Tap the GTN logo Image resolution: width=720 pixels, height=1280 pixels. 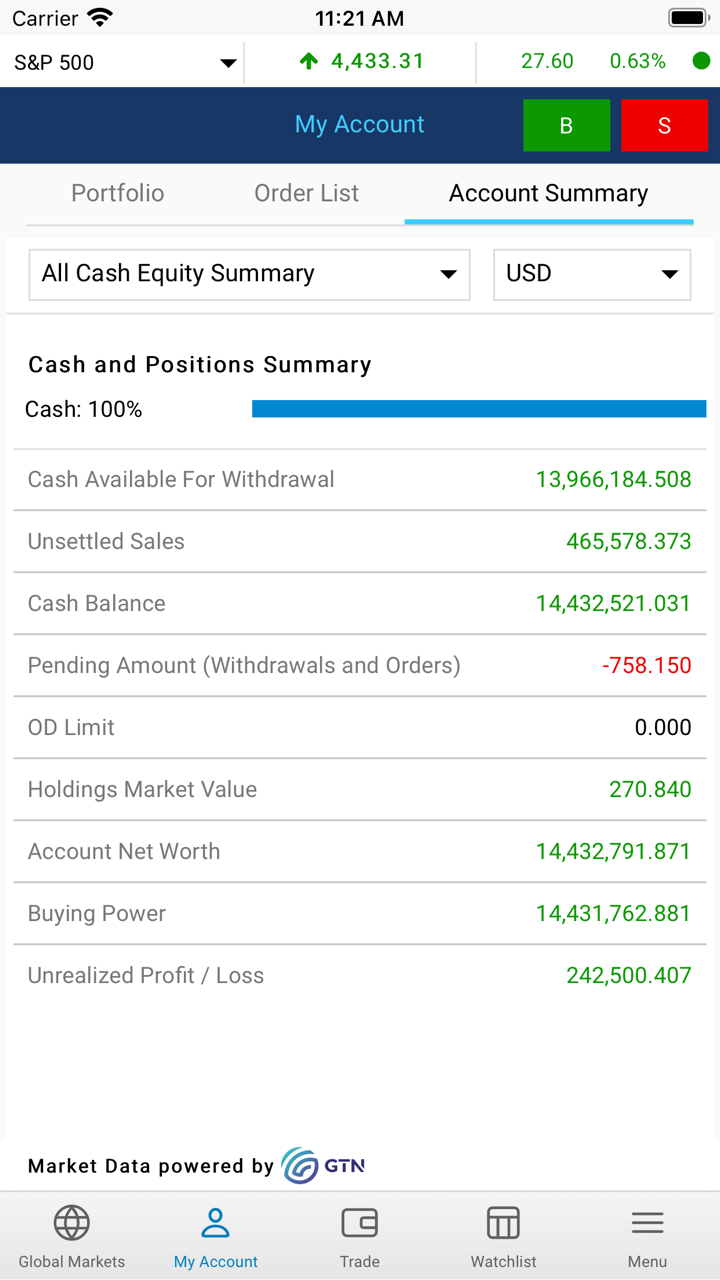tap(323, 1166)
